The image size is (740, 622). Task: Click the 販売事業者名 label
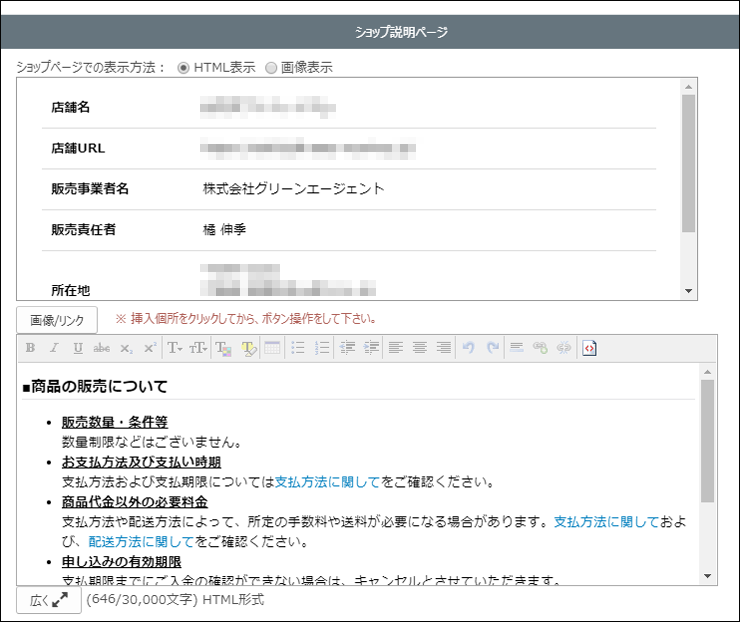[90, 189]
